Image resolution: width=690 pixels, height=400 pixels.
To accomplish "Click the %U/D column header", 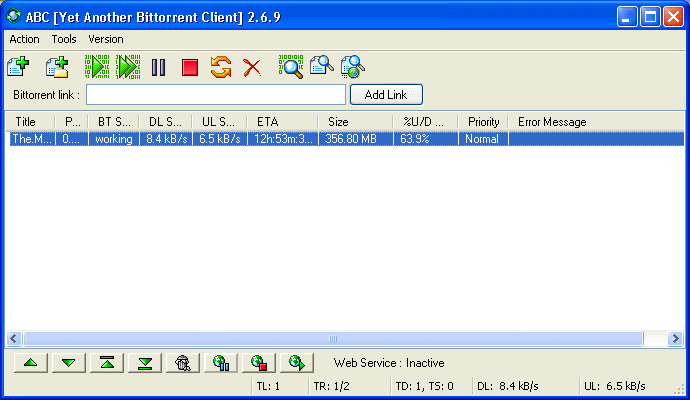I will (x=425, y=122).
